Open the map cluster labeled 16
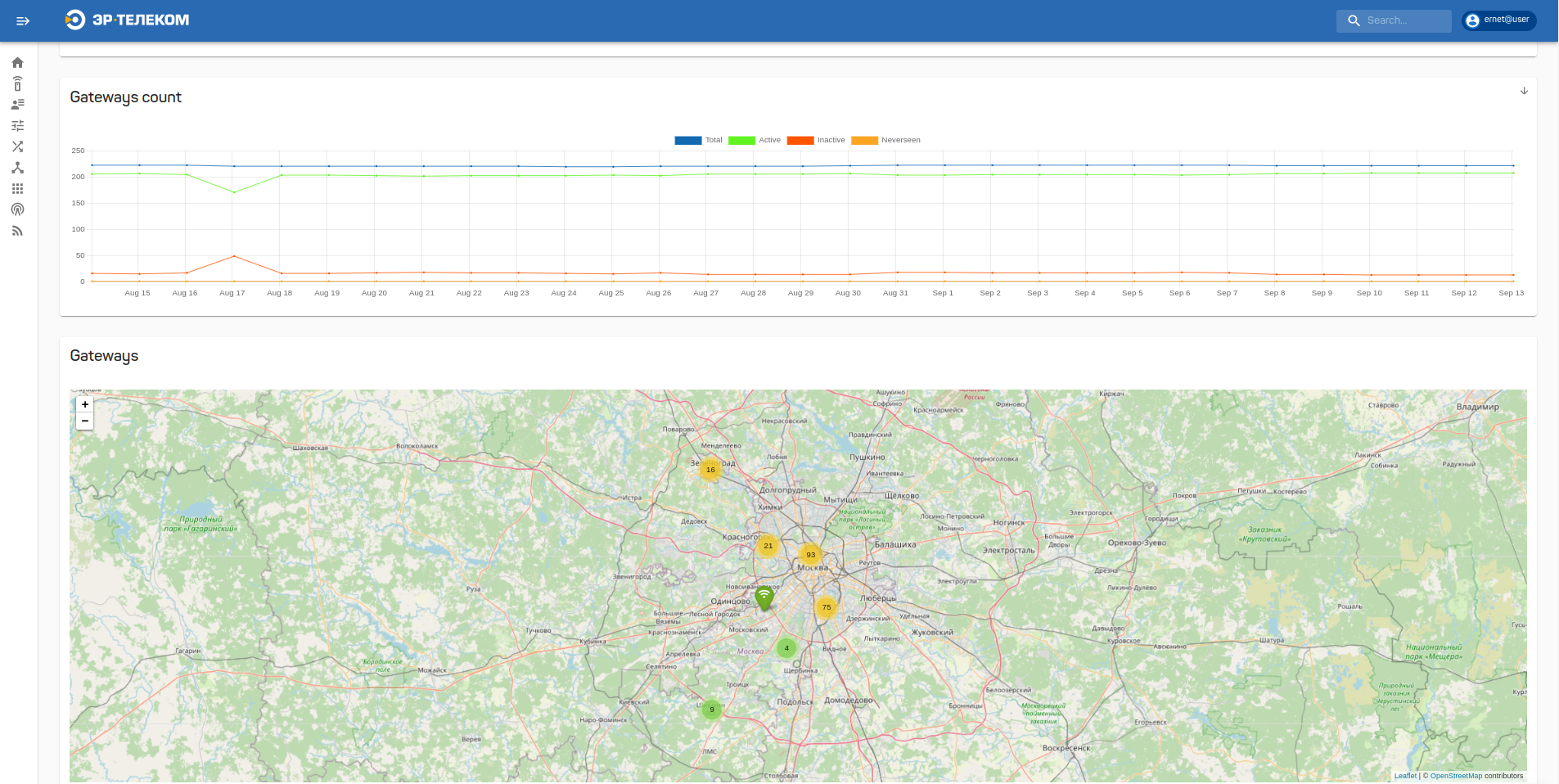 pyautogui.click(x=710, y=470)
